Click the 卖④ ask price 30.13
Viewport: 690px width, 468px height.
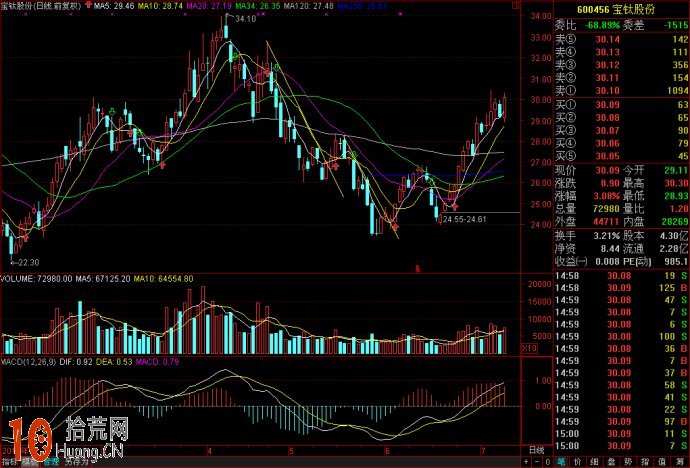(x=607, y=52)
